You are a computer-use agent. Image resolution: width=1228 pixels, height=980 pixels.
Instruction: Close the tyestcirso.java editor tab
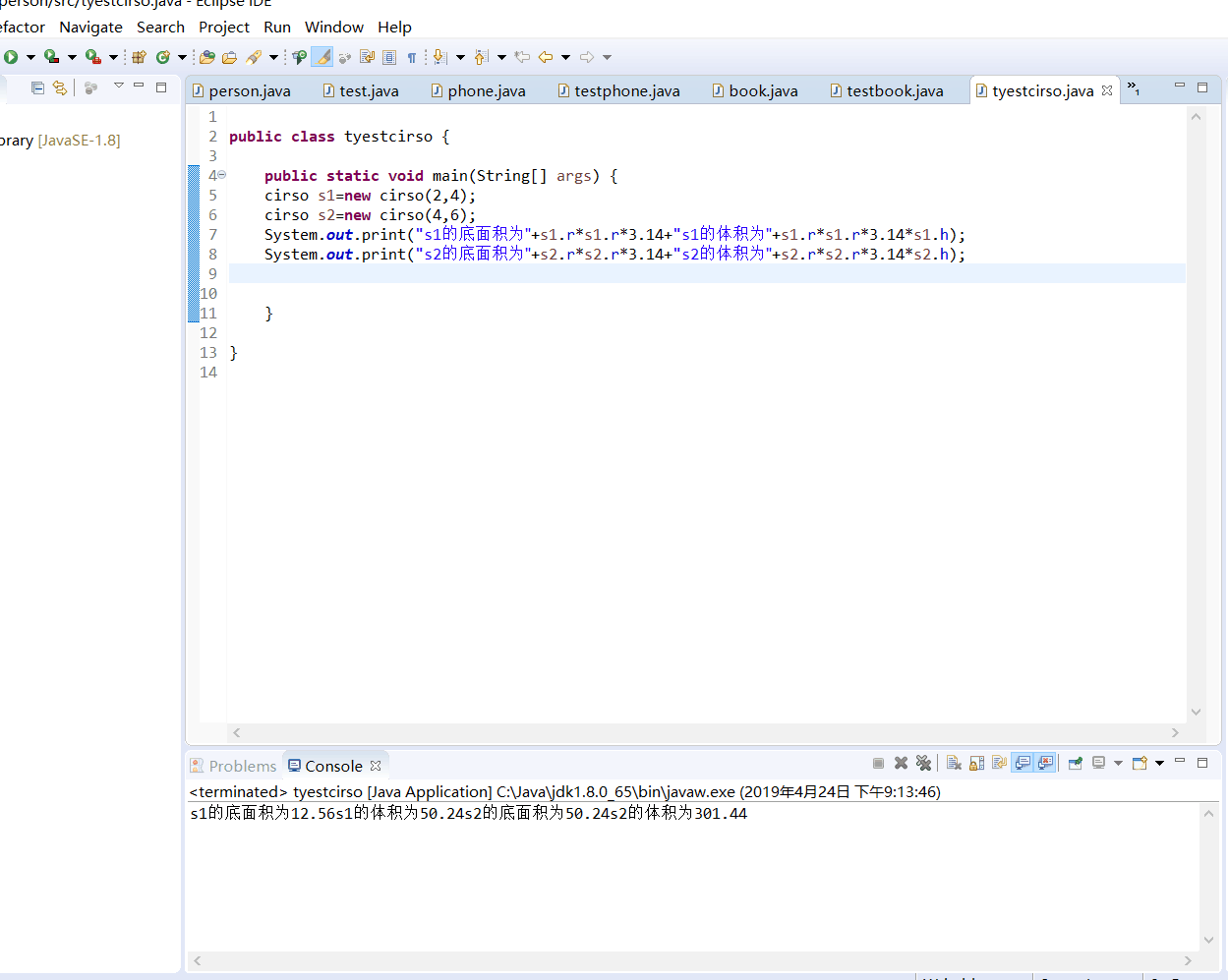pyautogui.click(x=1107, y=90)
